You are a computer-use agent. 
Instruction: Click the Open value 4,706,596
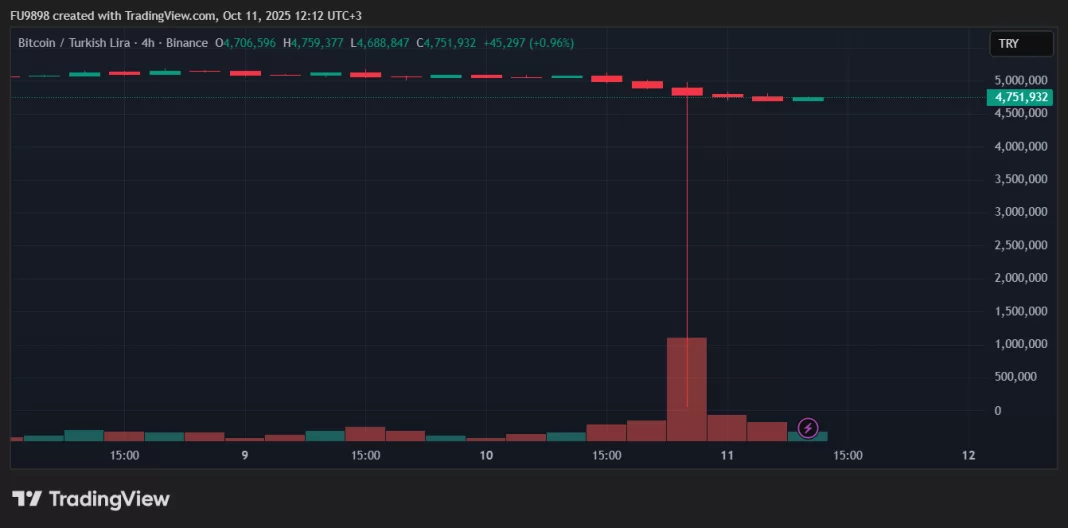coord(247,43)
